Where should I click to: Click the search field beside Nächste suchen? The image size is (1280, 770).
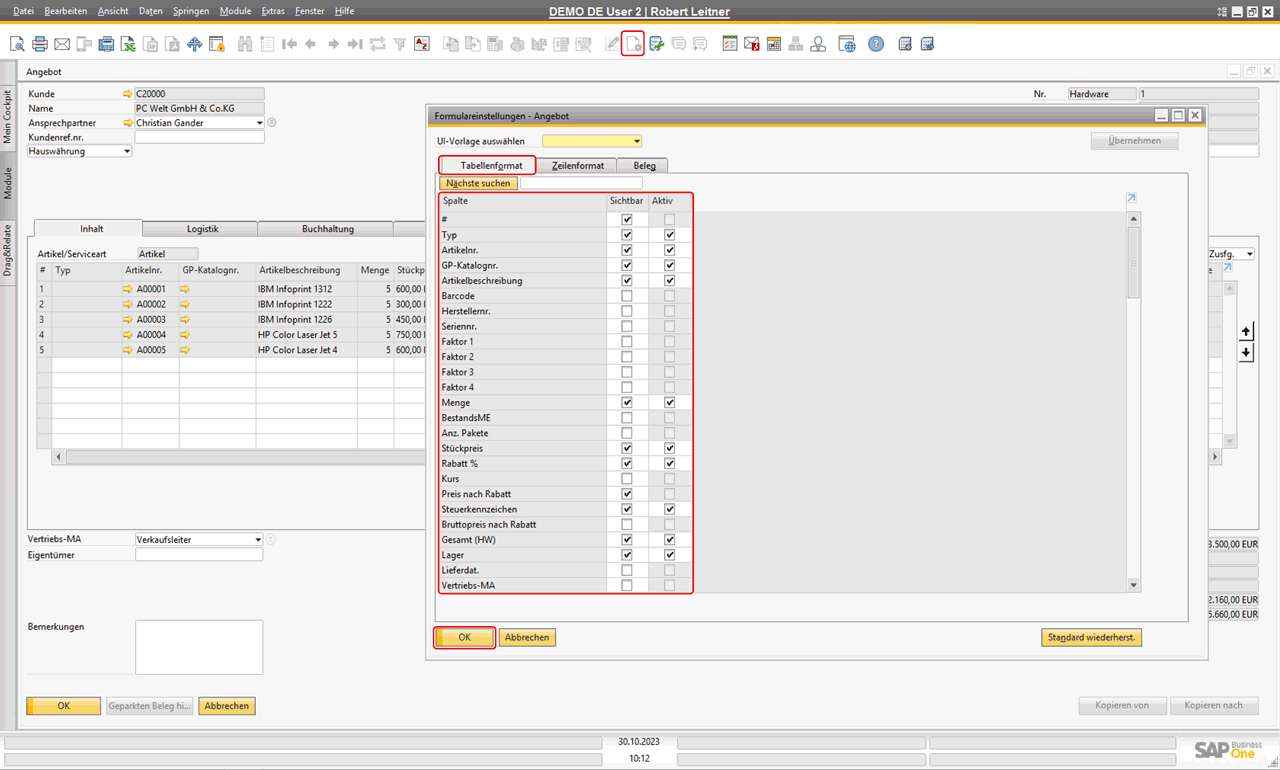coord(581,183)
